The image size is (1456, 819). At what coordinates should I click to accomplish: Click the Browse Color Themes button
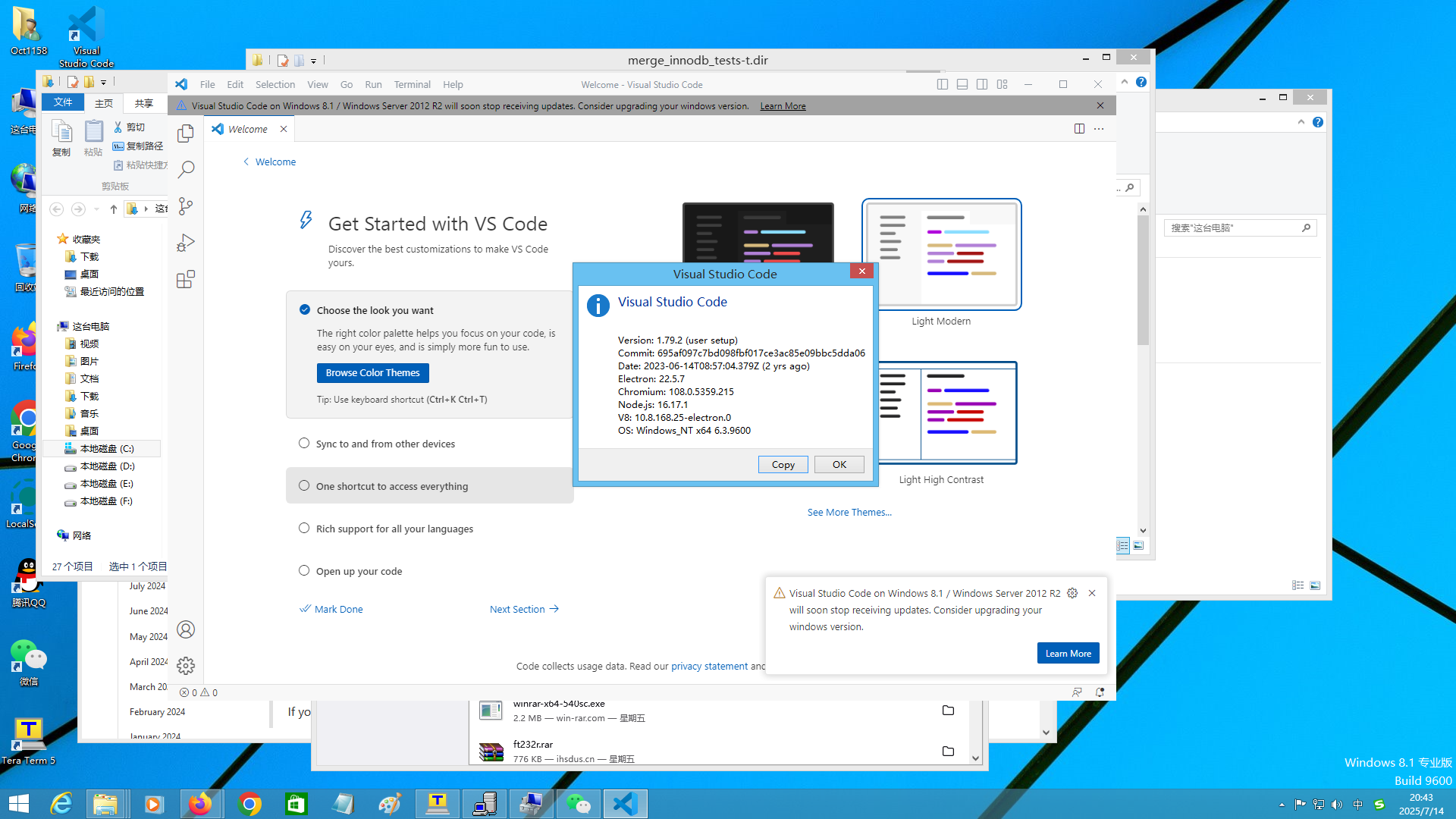coord(372,372)
